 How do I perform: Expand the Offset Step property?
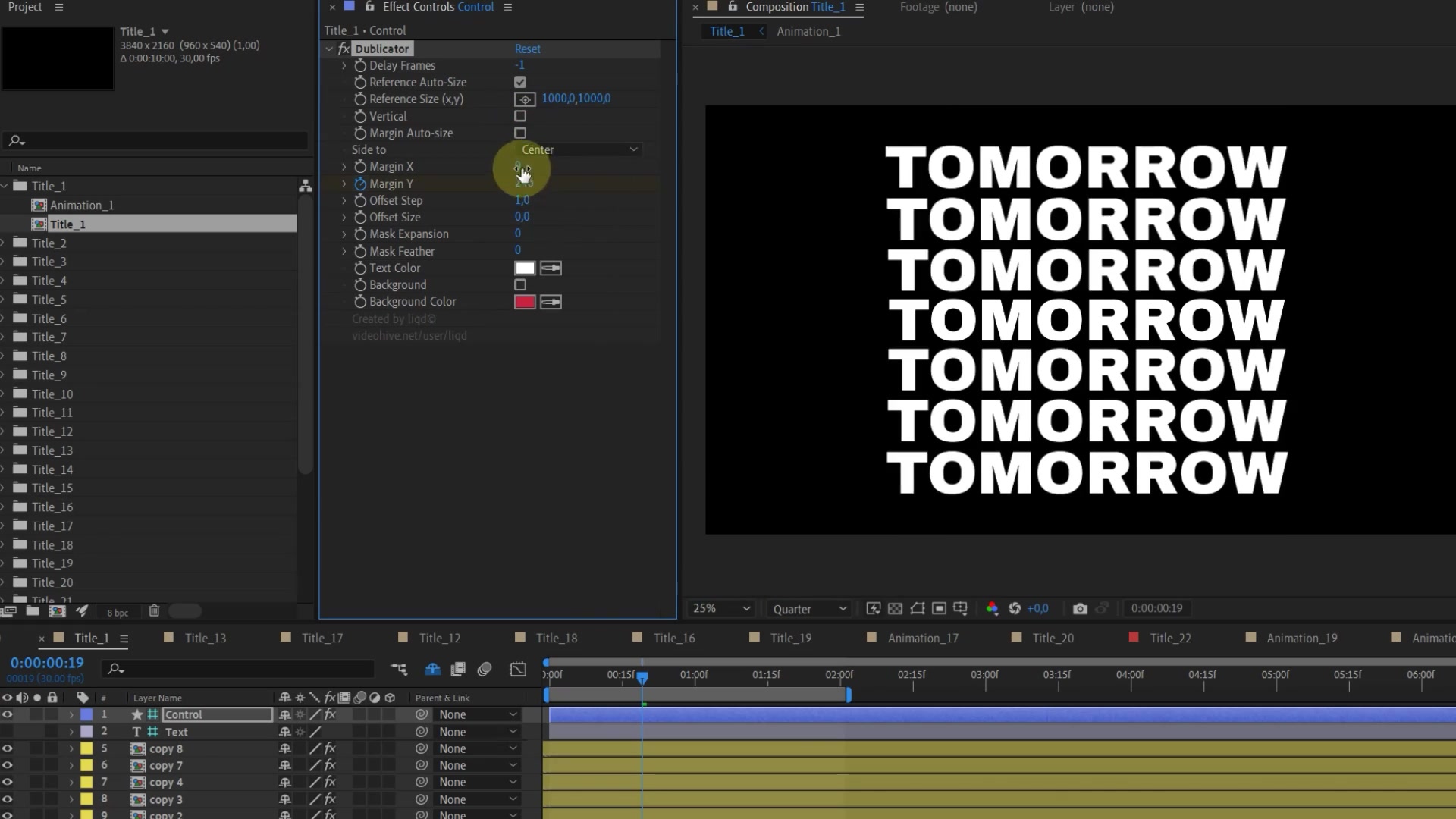344,200
